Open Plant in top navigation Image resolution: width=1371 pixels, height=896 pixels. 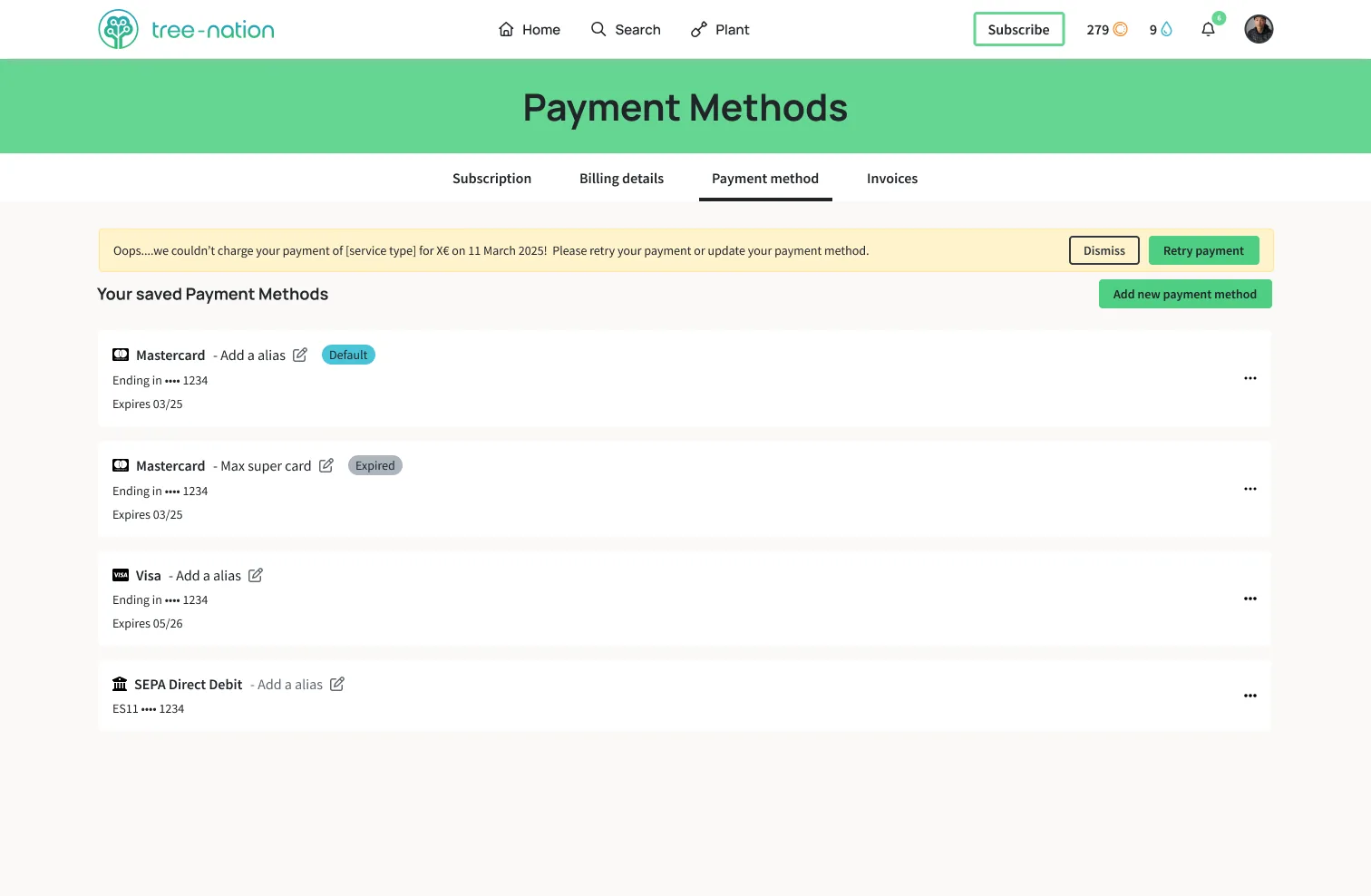point(720,29)
